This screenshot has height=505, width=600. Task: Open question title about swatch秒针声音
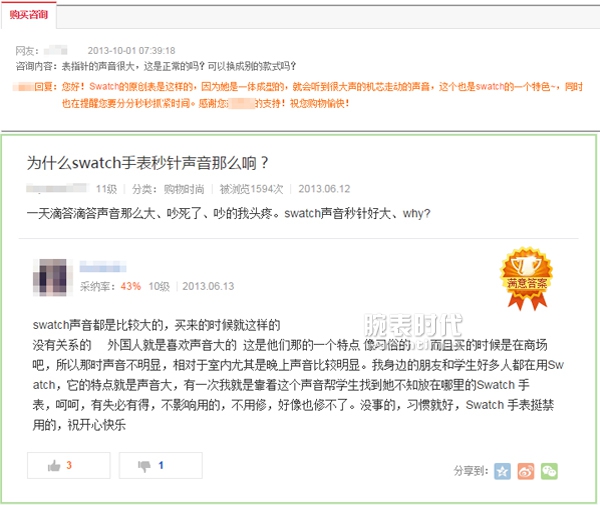pos(148,163)
